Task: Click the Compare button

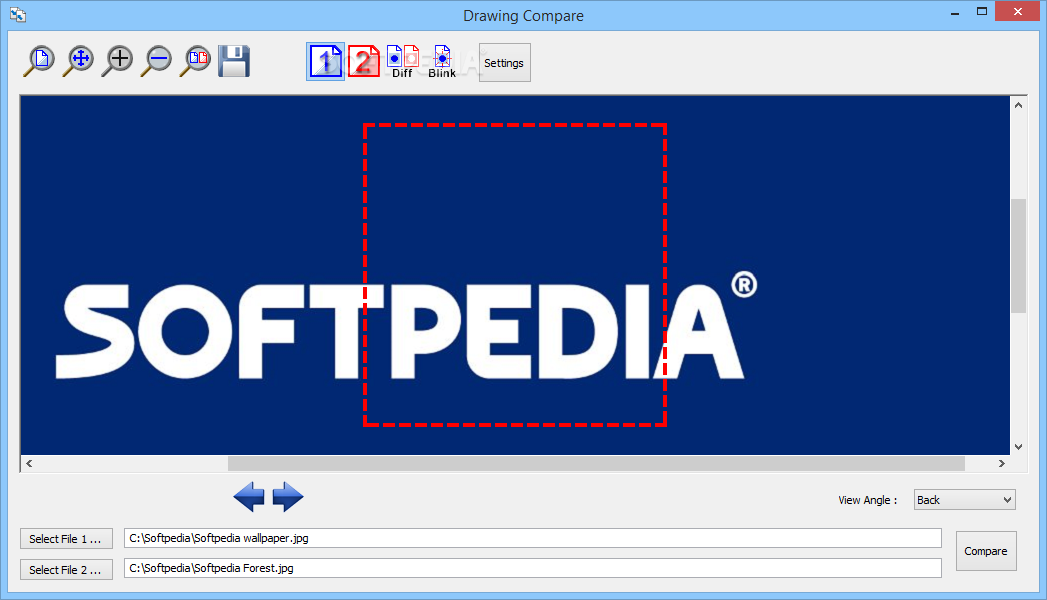Action: (986, 551)
